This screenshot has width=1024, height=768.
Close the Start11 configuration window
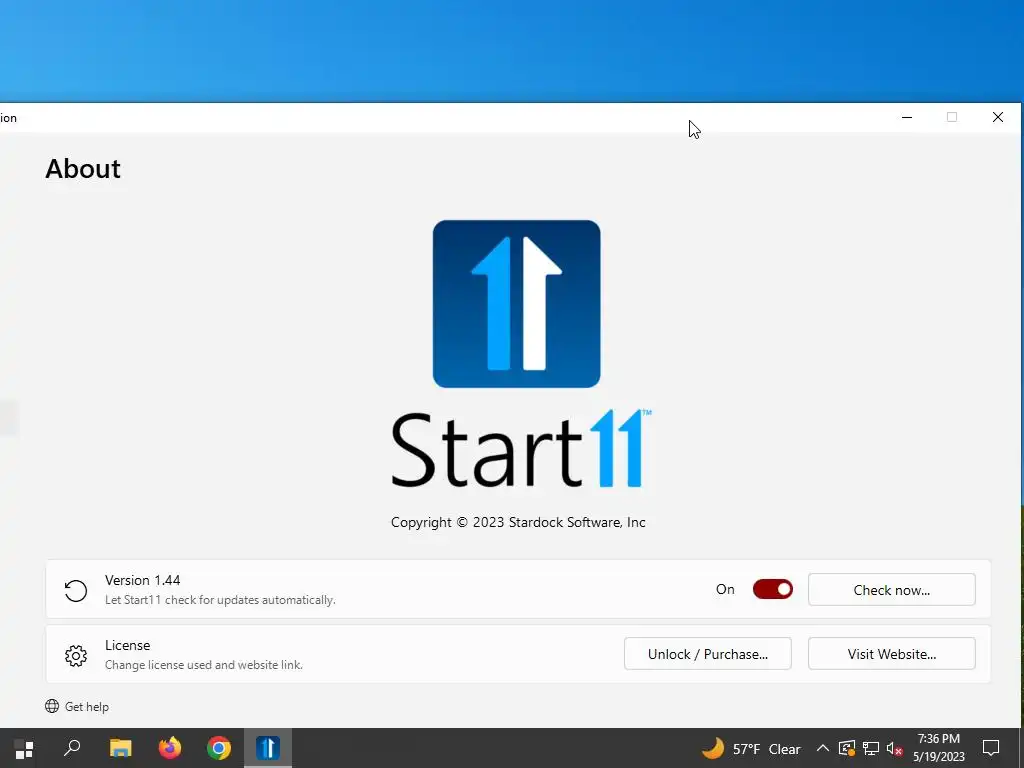997,117
